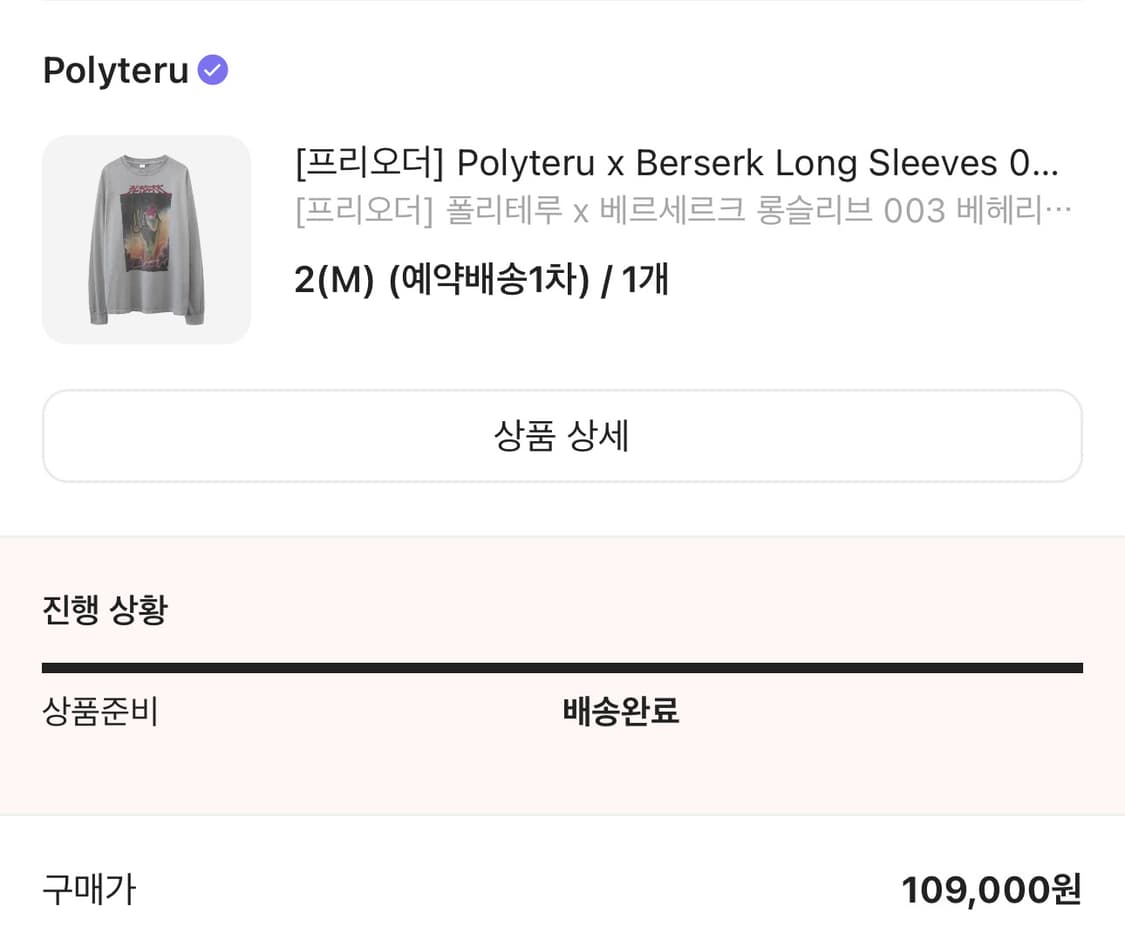Click the 구매가 label
This screenshot has height=933, width=1125.
click(x=89, y=889)
